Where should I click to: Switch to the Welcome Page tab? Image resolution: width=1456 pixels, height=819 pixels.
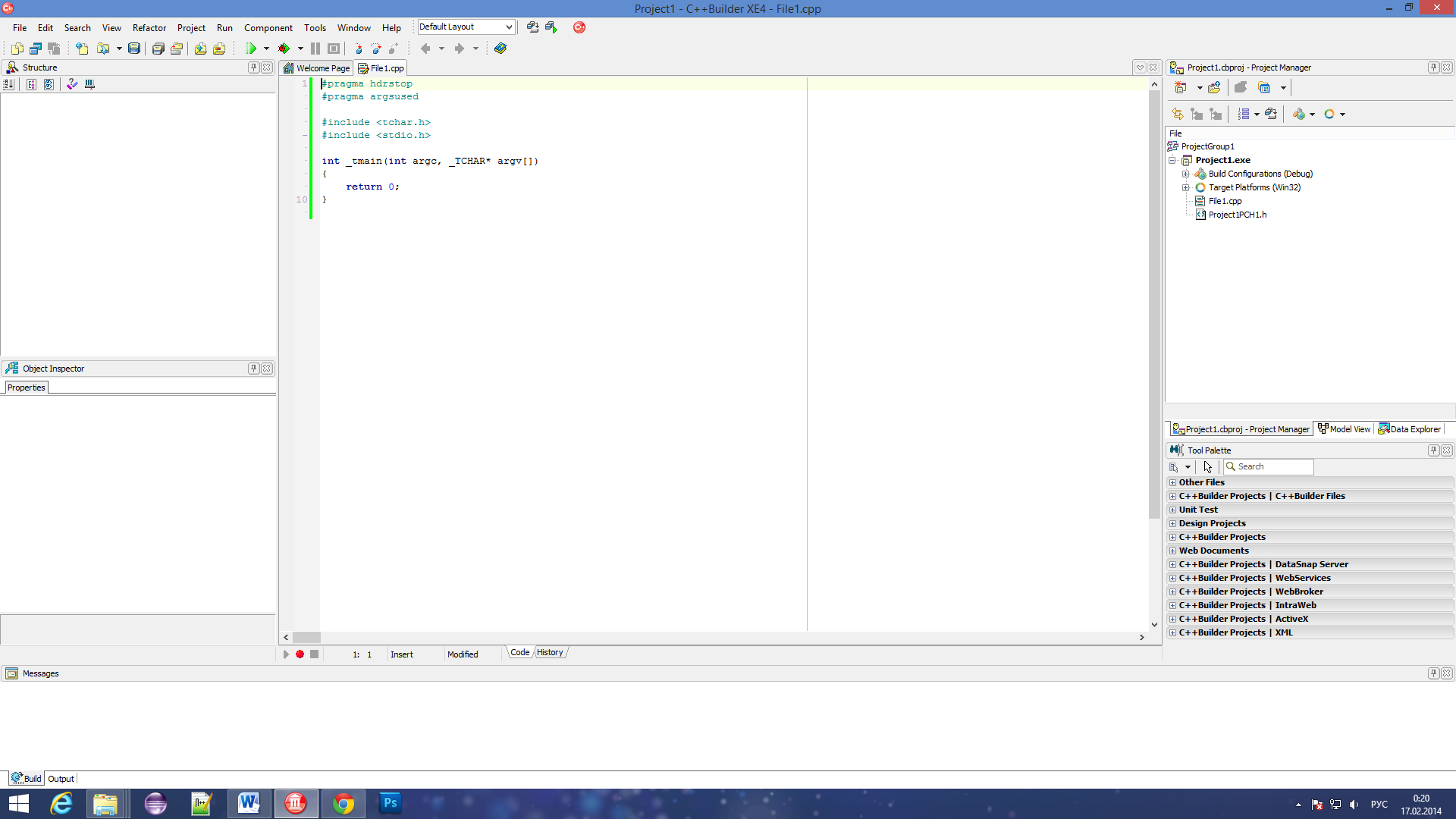[317, 68]
